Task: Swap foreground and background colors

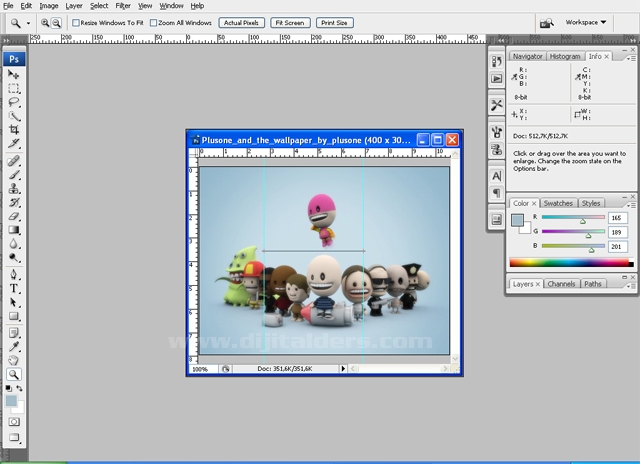Action: pos(19,388)
